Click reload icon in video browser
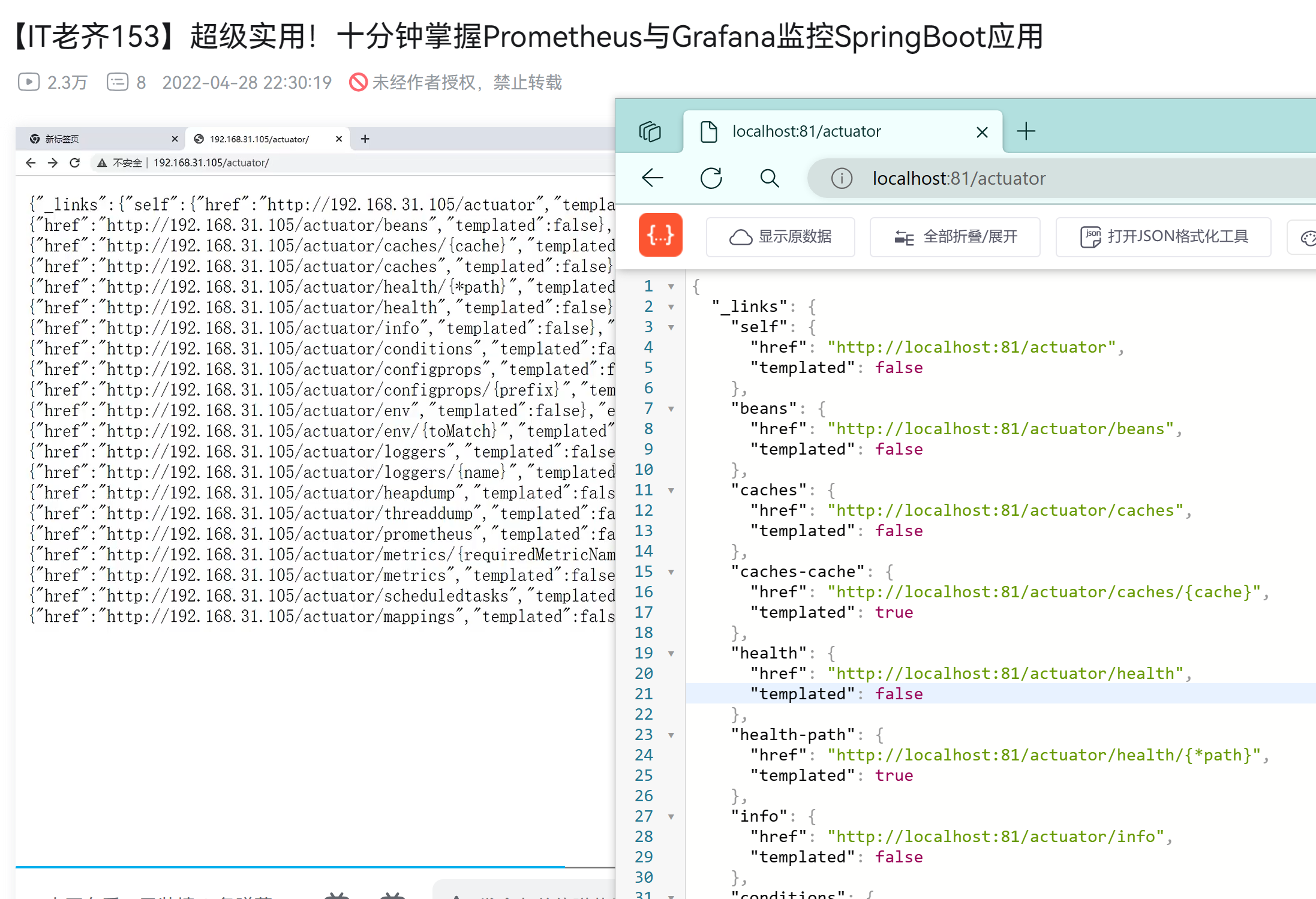This screenshot has height=899, width=1316. click(x=74, y=163)
